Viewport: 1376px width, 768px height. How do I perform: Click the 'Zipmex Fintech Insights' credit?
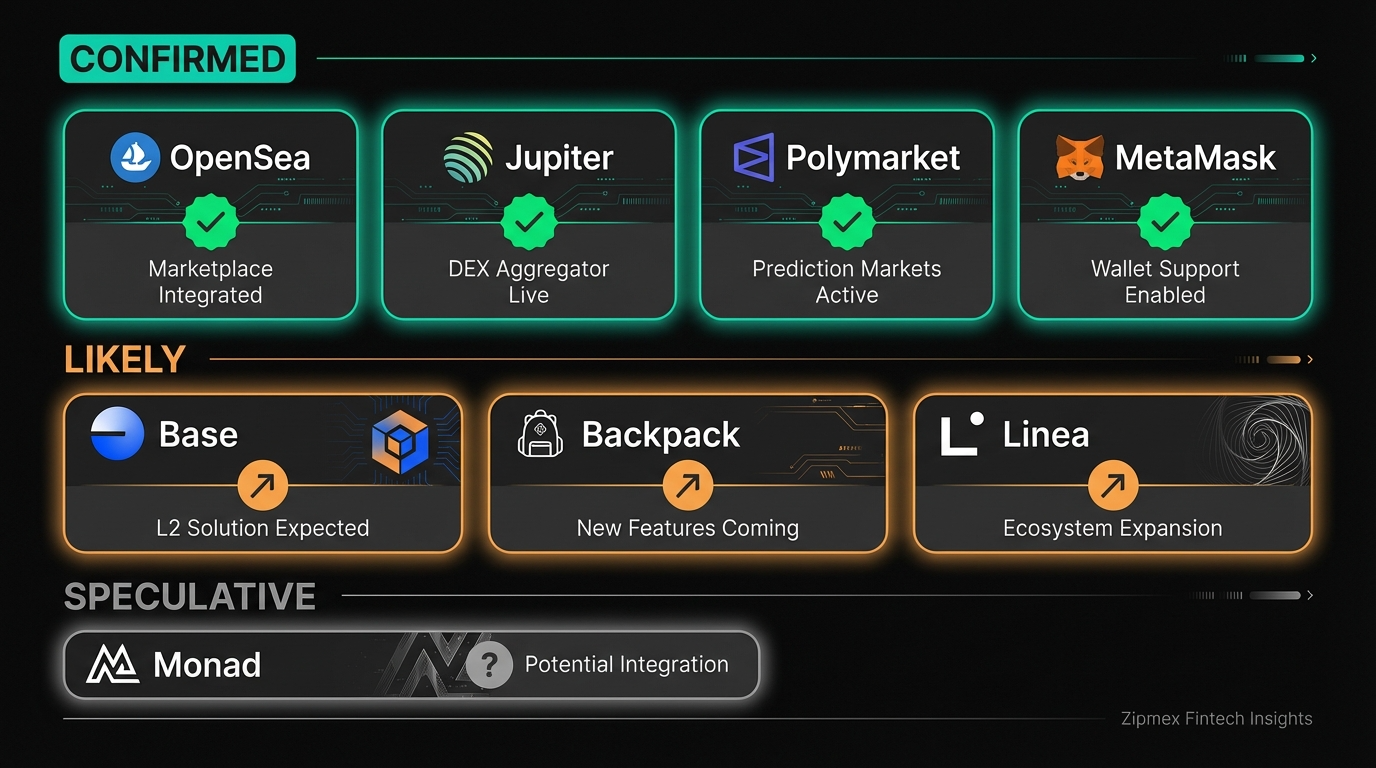tap(1217, 718)
